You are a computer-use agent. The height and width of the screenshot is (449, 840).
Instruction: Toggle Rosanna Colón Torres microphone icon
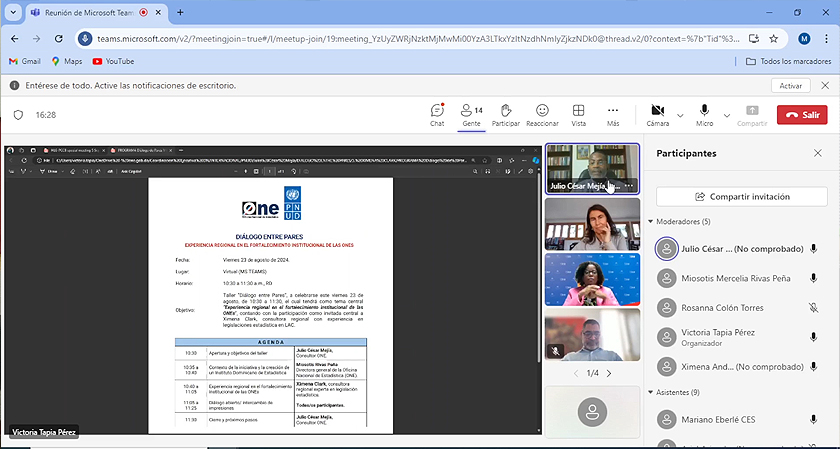coord(813,308)
